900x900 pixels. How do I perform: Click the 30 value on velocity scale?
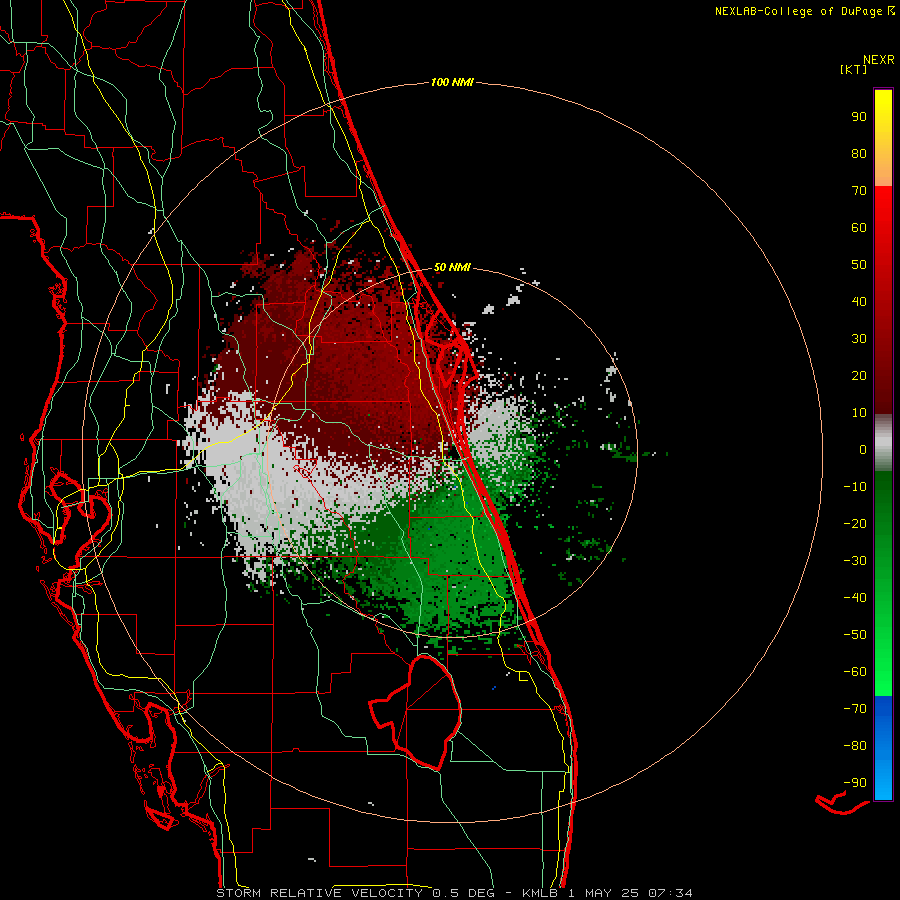click(859, 339)
